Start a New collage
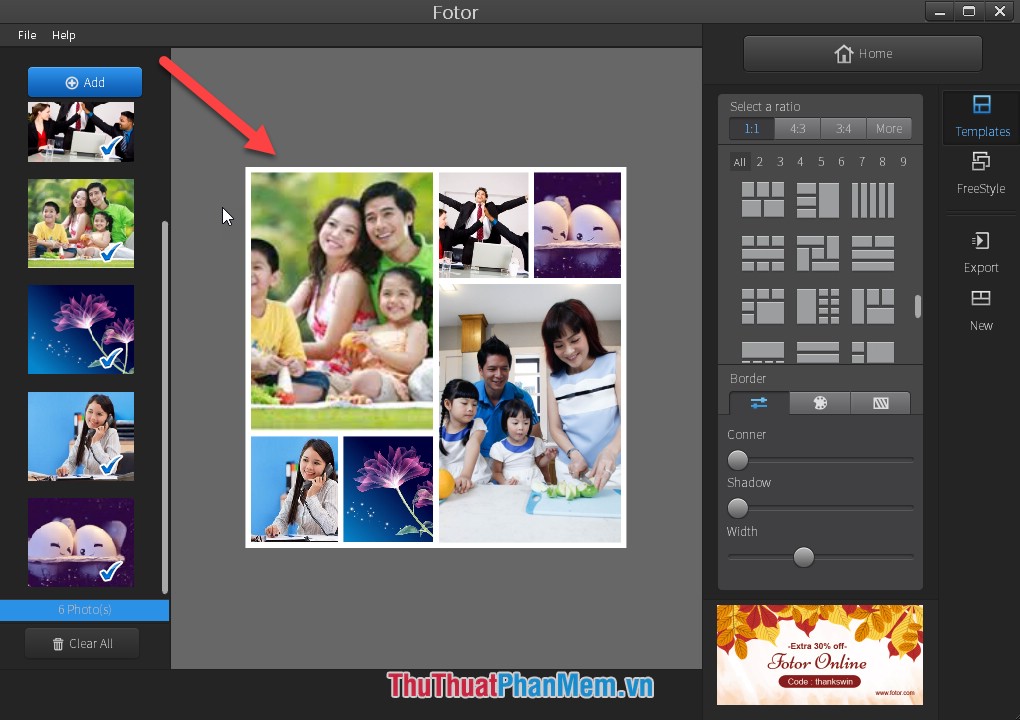Viewport: 1020px width, 720px height. 980,310
